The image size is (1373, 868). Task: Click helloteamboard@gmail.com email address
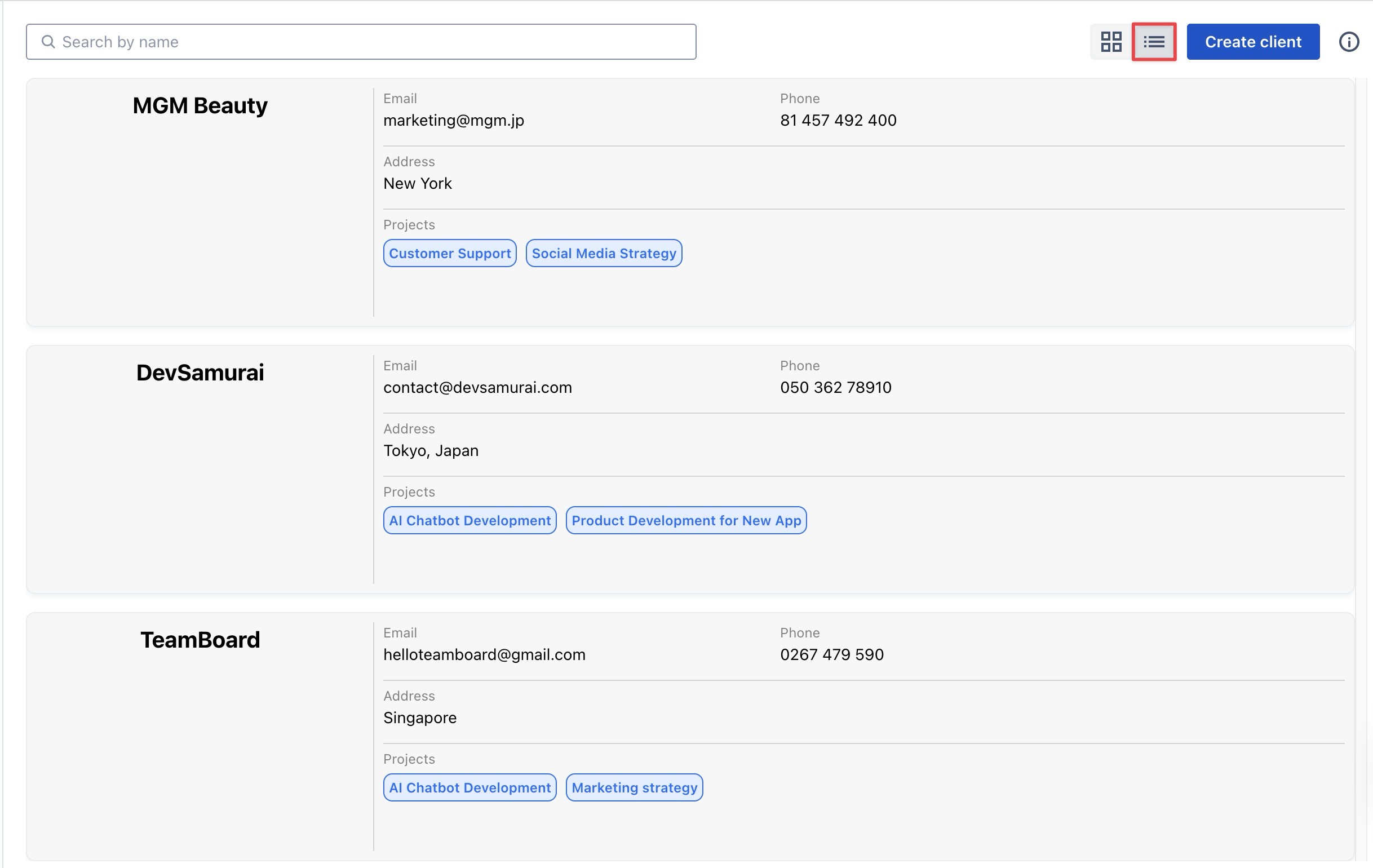[x=484, y=654]
